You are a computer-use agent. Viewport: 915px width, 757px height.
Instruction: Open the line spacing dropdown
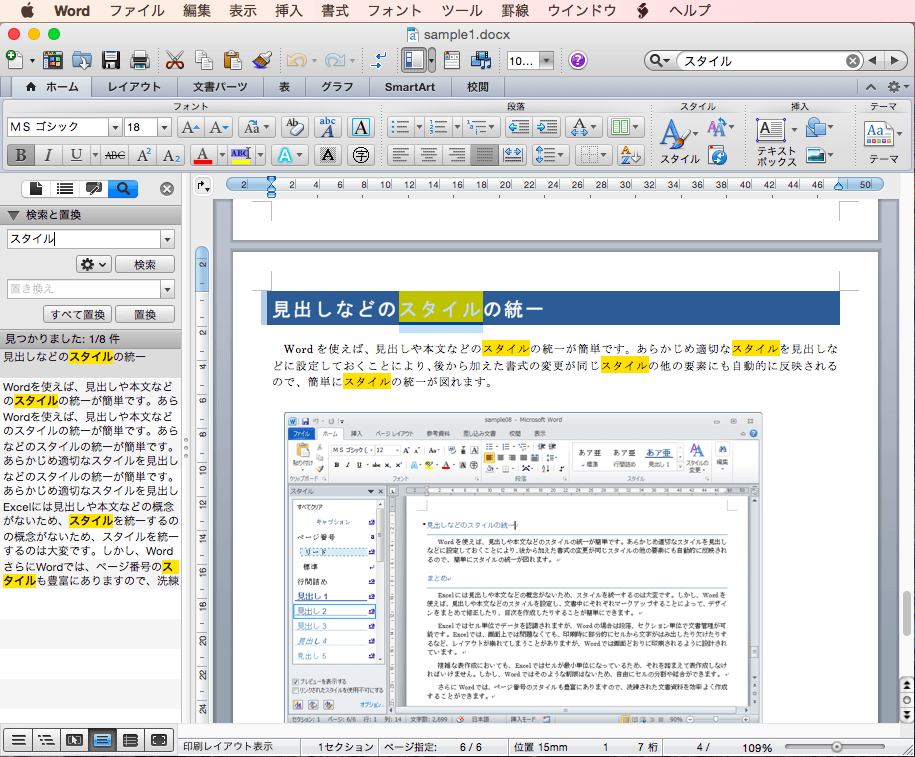(550, 155)
